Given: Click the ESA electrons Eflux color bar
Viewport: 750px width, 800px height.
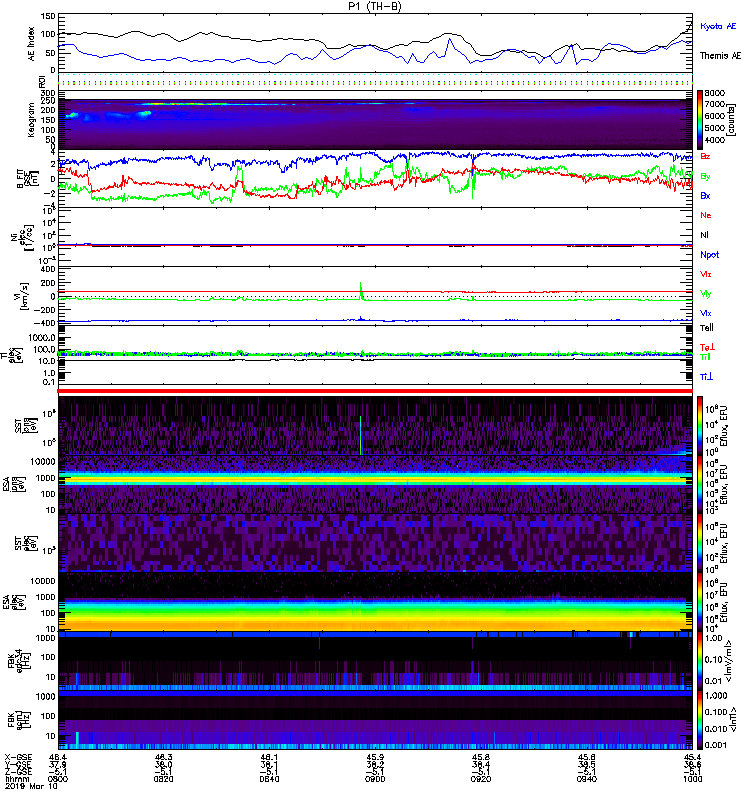Looking at the screenshot, I should 700,602.
